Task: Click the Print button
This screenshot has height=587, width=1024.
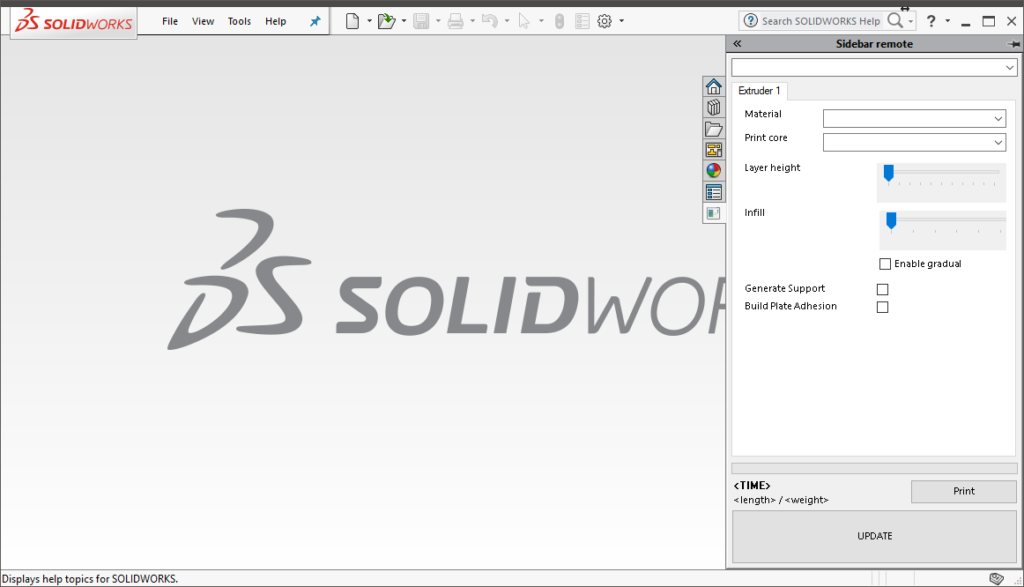Action: point(964,491)
